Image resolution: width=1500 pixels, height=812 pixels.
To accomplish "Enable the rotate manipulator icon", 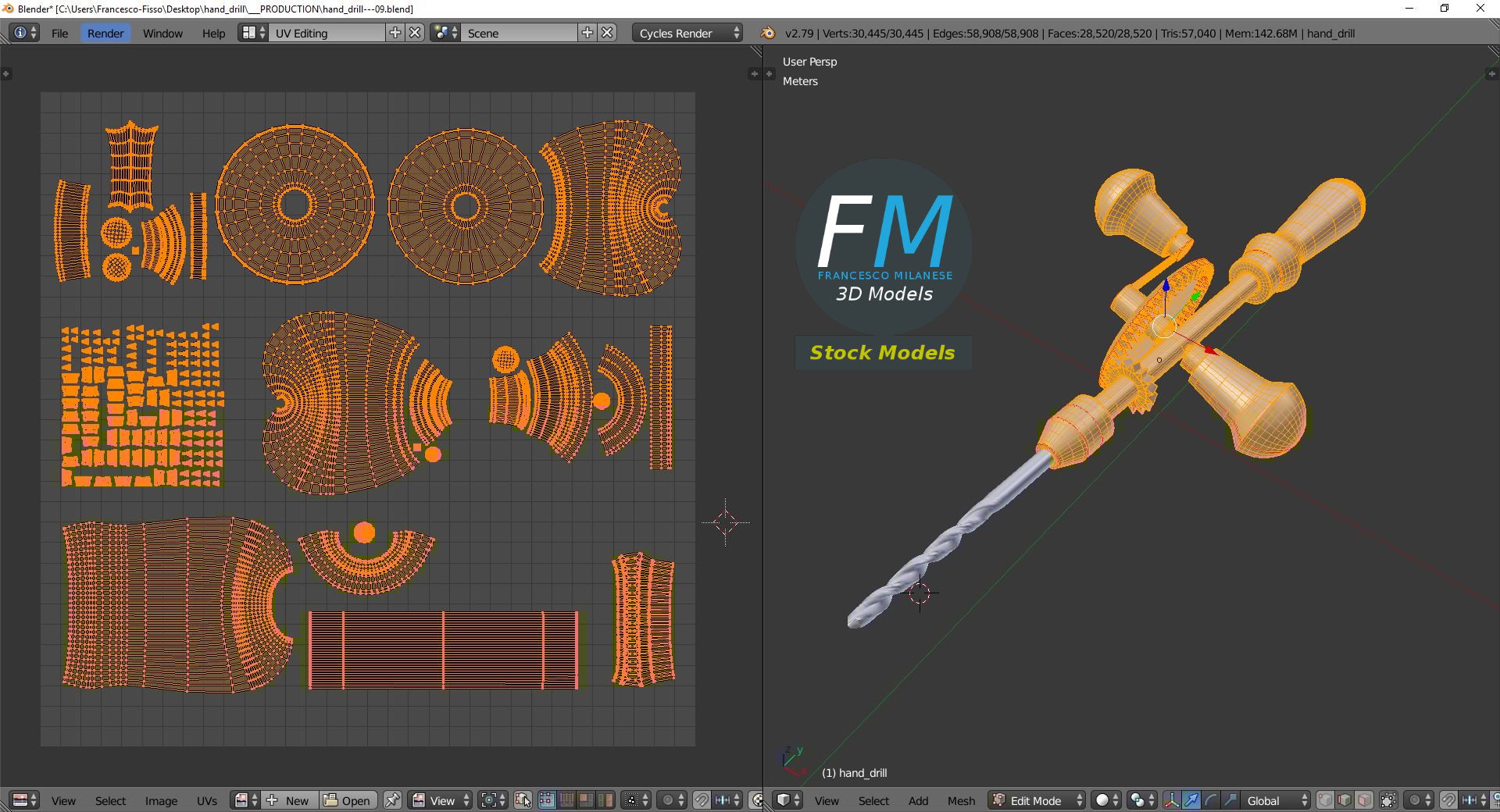I will coord(1211,800).
